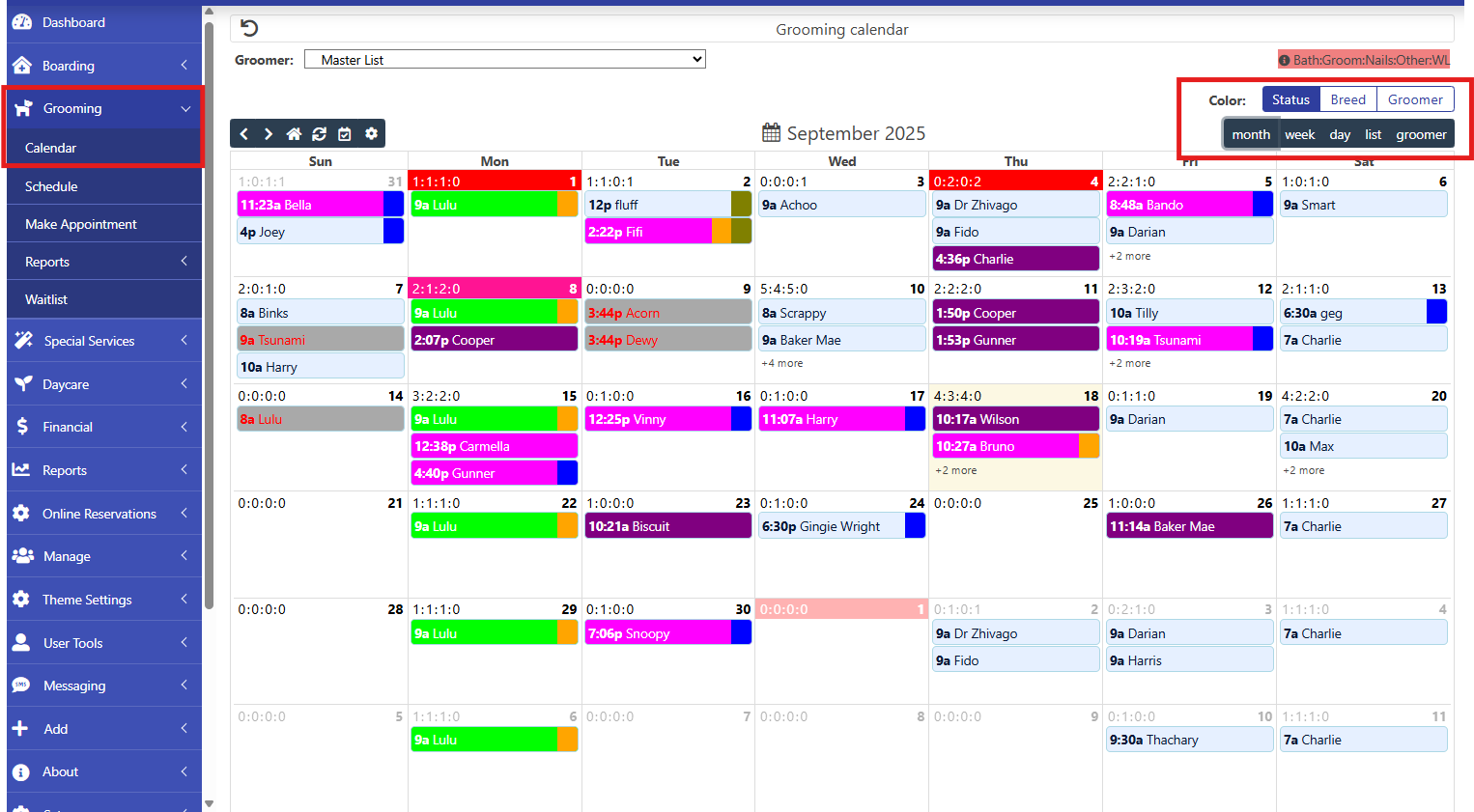Open calendar settings gear icon
1474x812 pixels.
pos(371,134)
